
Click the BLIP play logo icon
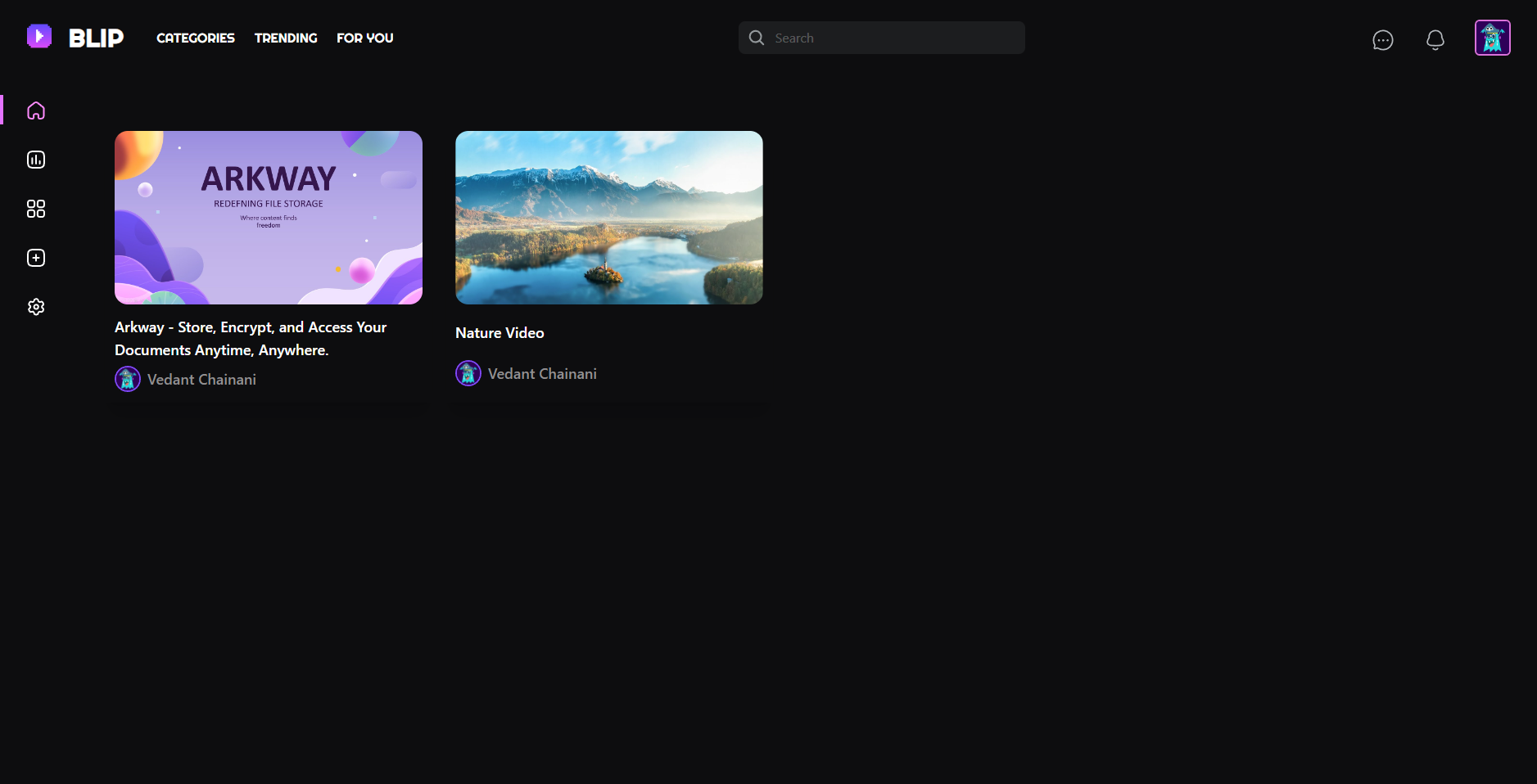tap(38, 36)
